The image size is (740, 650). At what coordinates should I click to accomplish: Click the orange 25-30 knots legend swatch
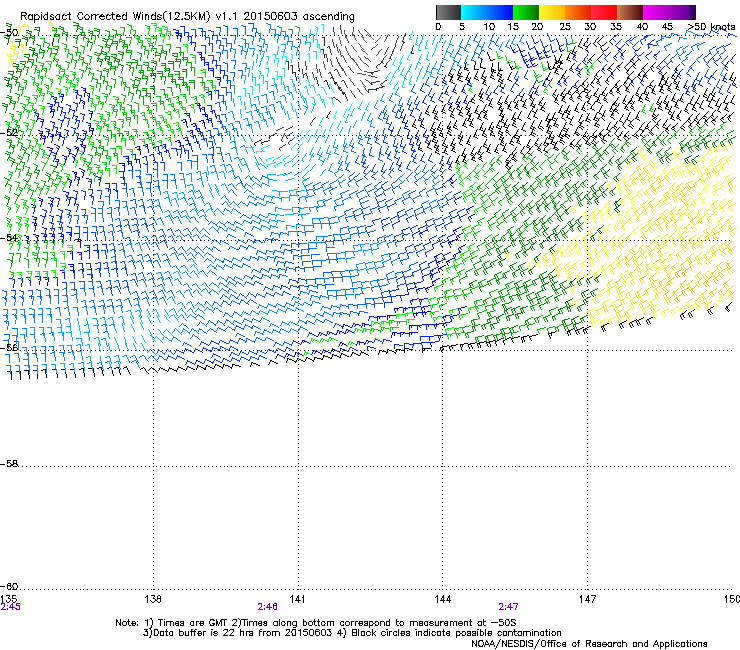point(578,12)
